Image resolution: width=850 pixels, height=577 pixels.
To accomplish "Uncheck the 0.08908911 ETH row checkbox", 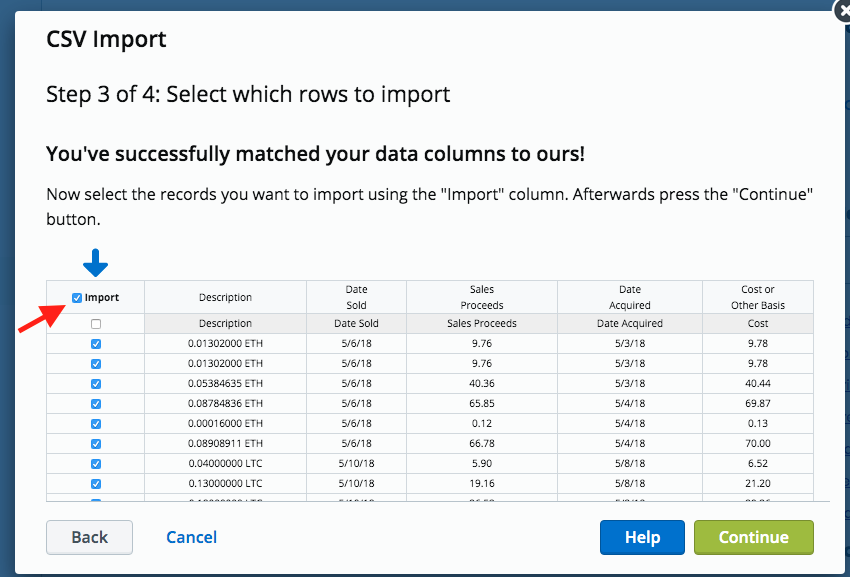I will coord(96,444).
